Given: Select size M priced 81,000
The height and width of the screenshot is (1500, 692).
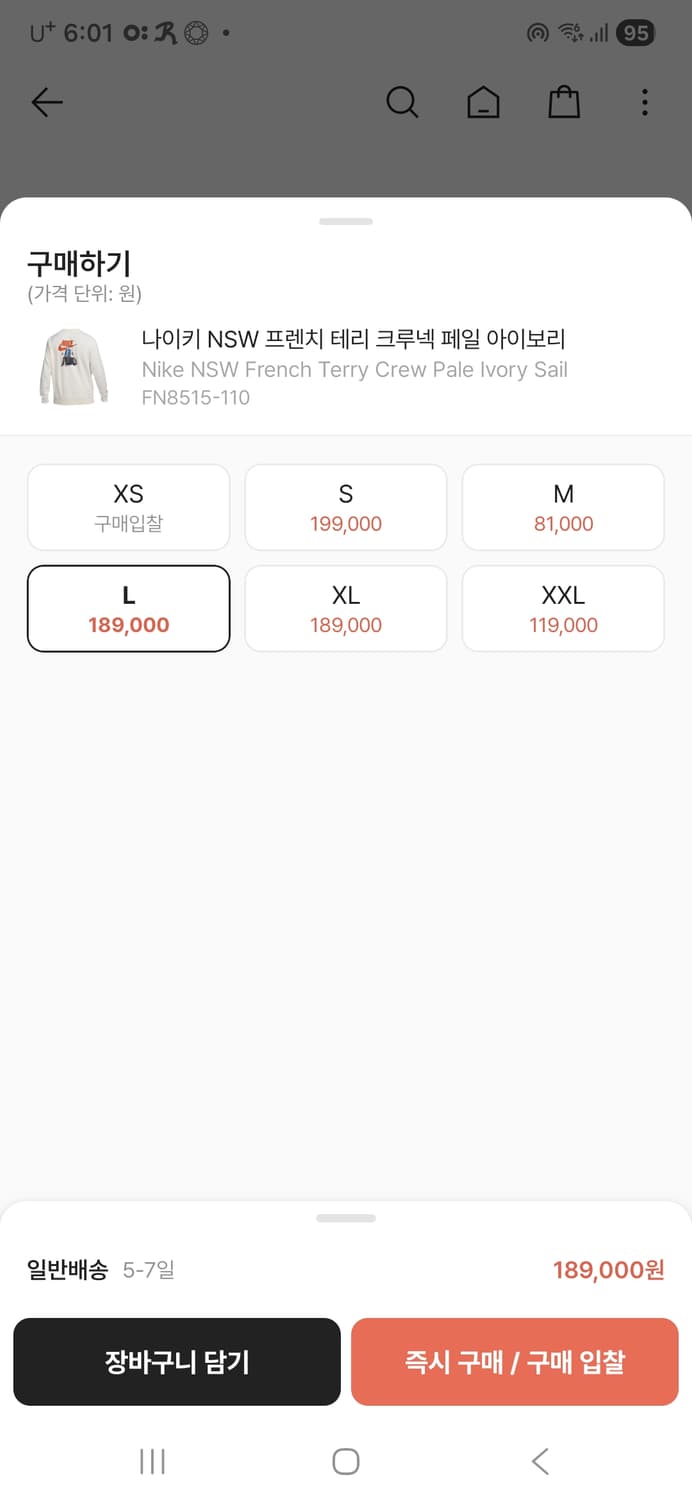Looking at the screenshot, I should 563,506.
